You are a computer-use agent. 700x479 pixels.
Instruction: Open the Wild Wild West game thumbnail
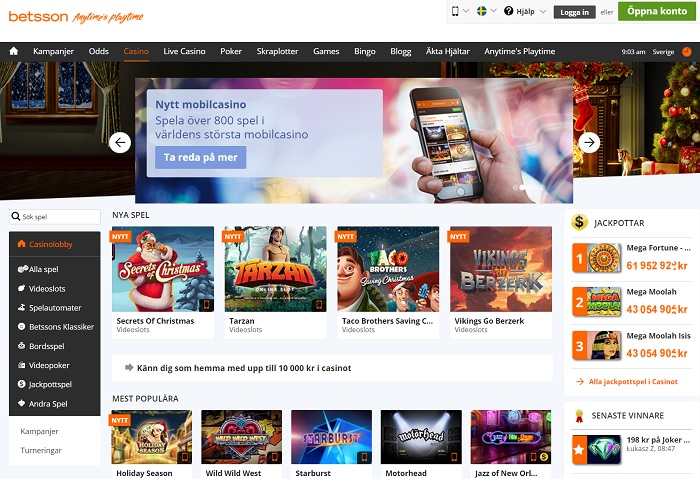[242, 437]
